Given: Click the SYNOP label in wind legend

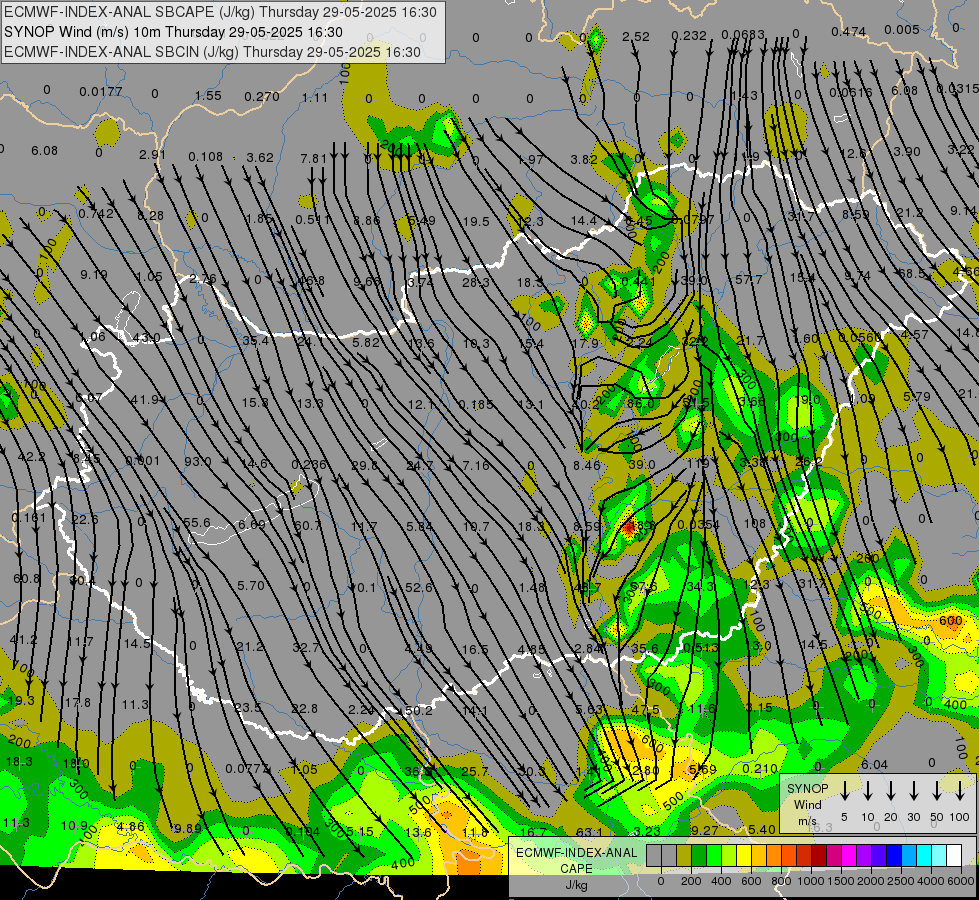Looking at the screenshot, I should (x=807, y=788).
